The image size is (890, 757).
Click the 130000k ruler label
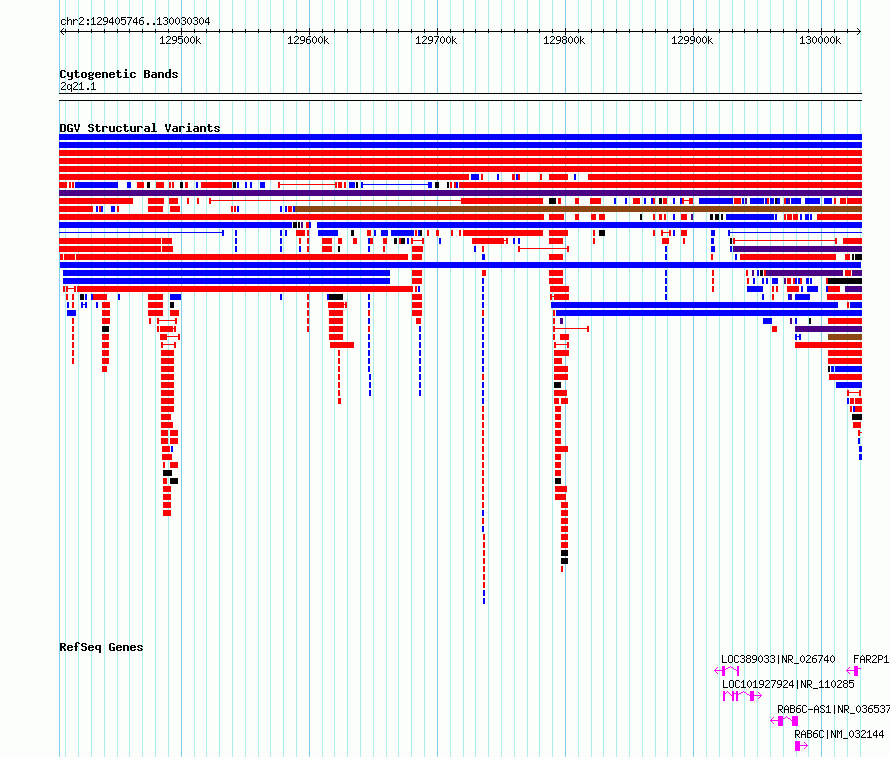[820, 40]
